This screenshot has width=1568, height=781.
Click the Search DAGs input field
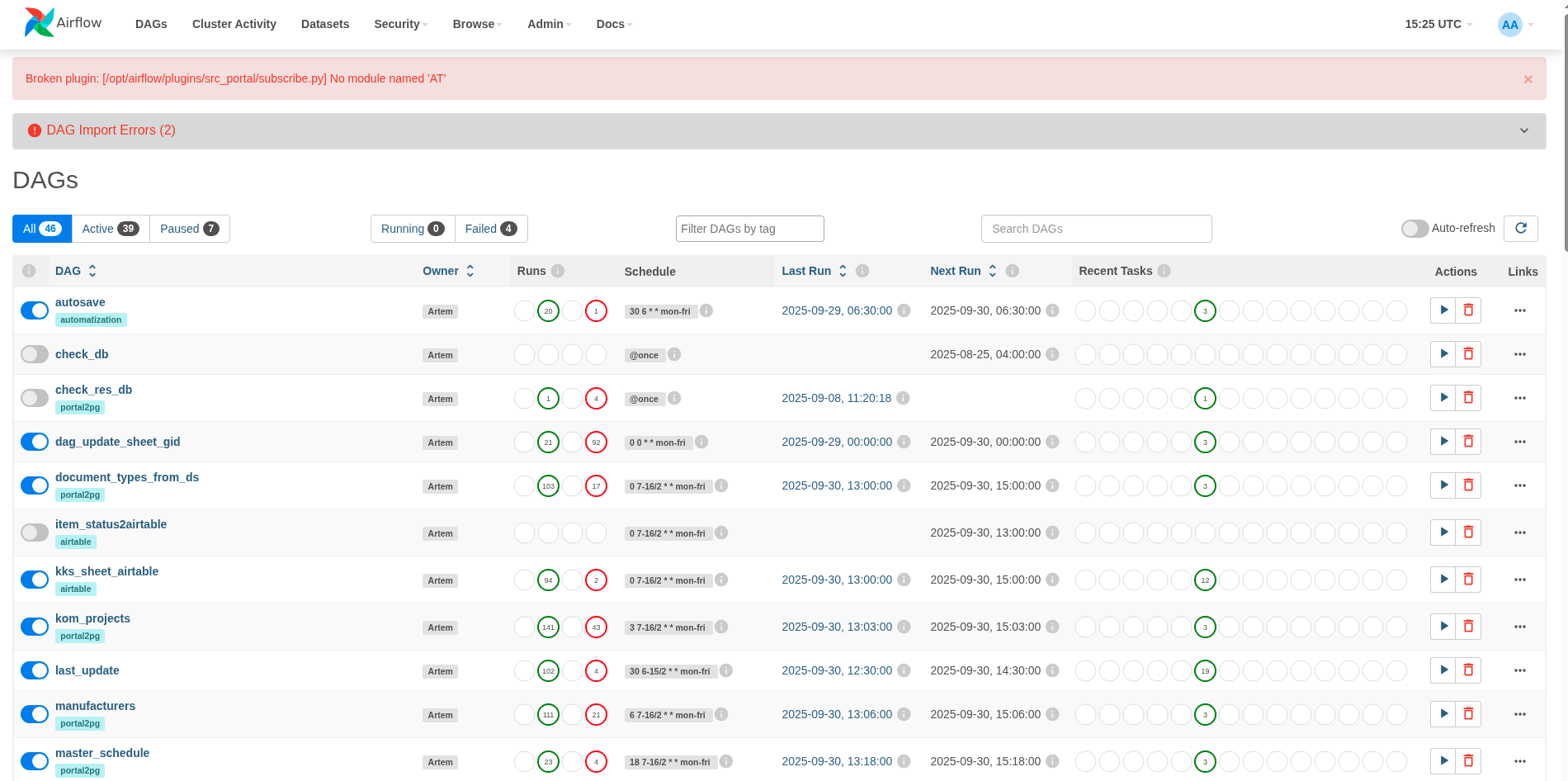[x=1095, y=229]
